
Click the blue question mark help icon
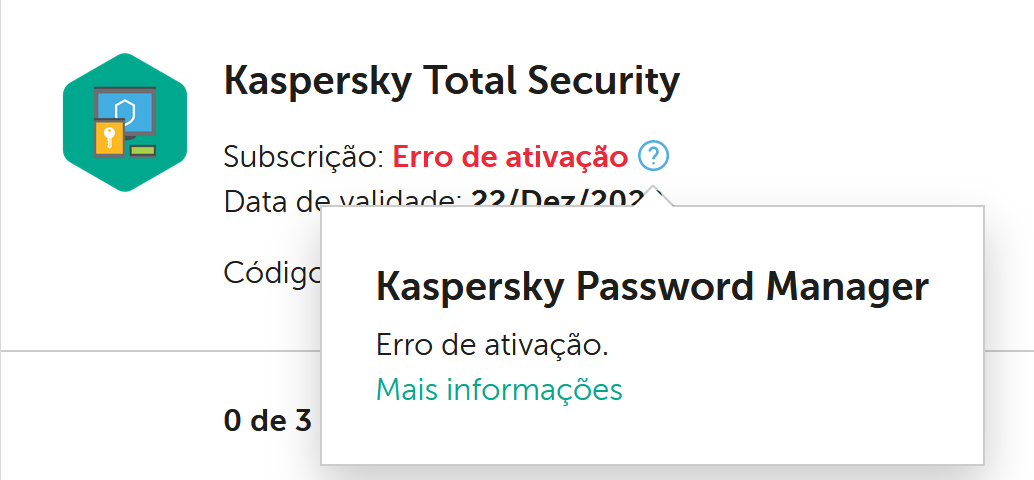(x=653, y=157)
